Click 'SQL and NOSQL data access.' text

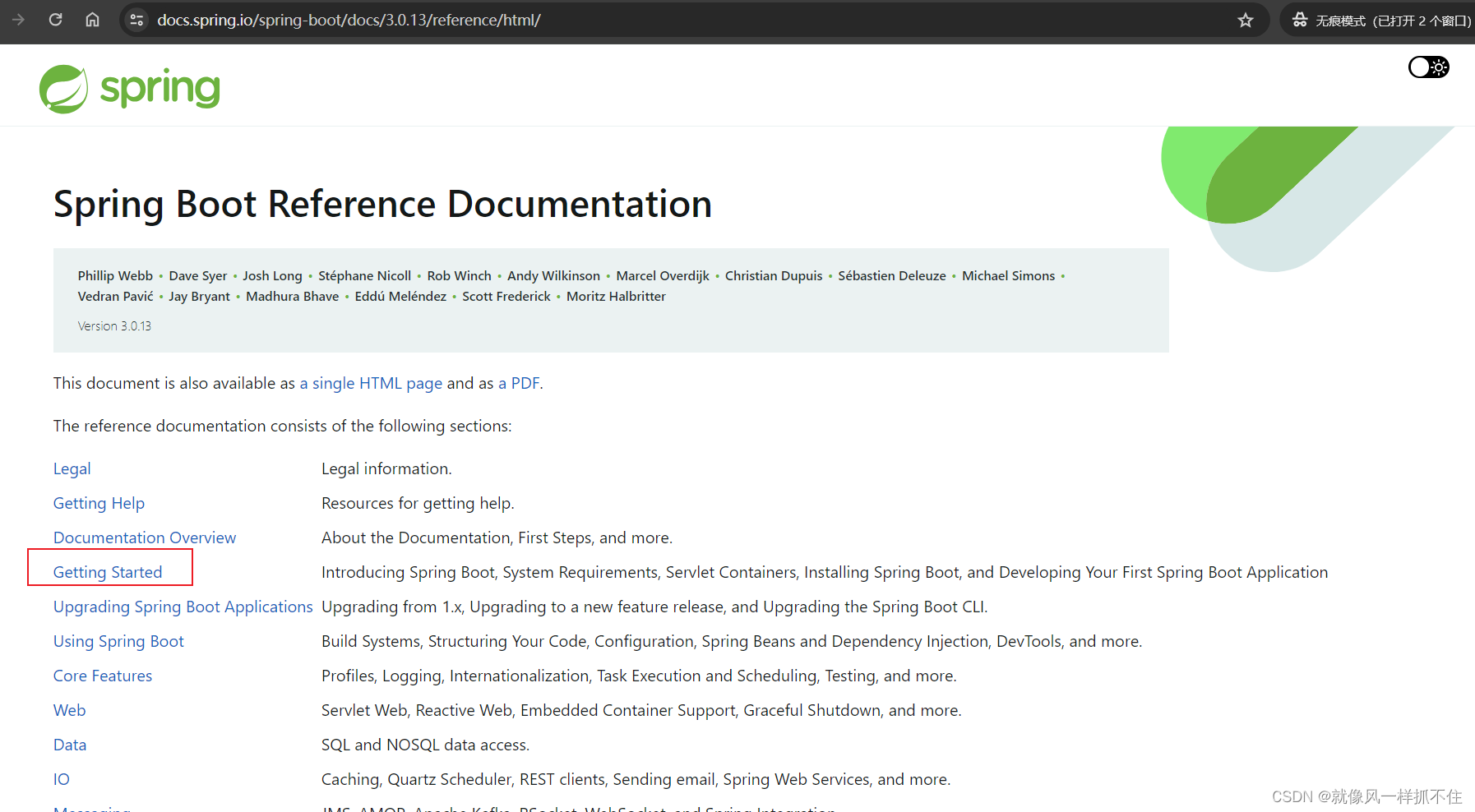point(425,745)
